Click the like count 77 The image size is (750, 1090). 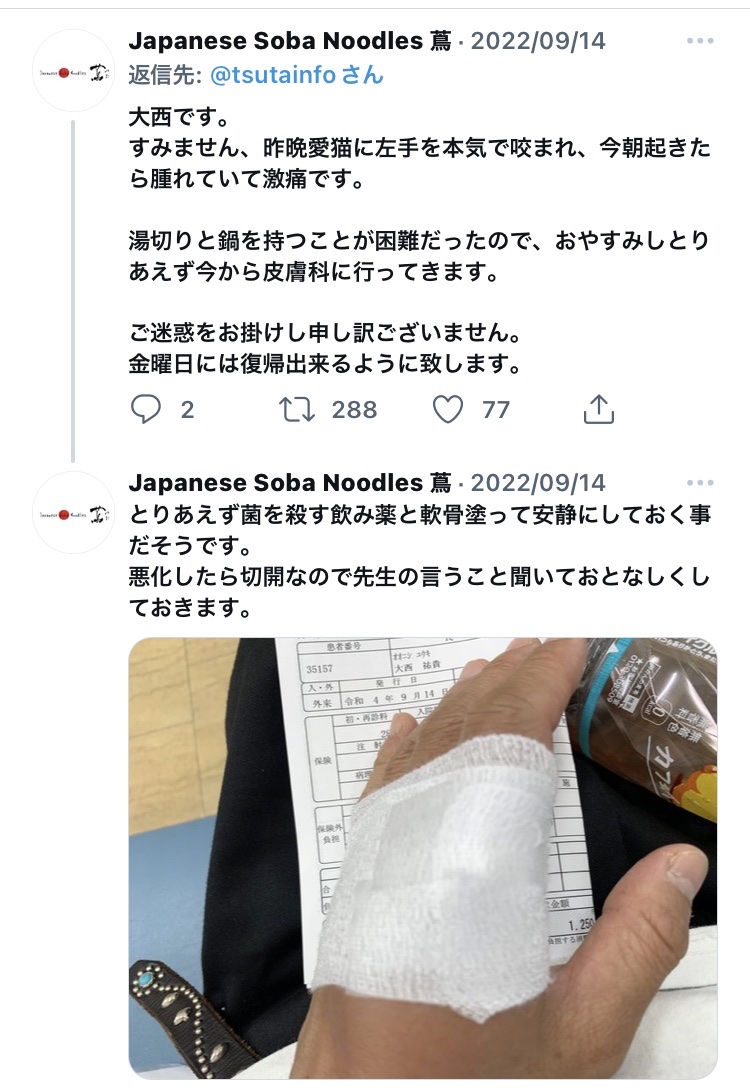click(x=496, y=409)
